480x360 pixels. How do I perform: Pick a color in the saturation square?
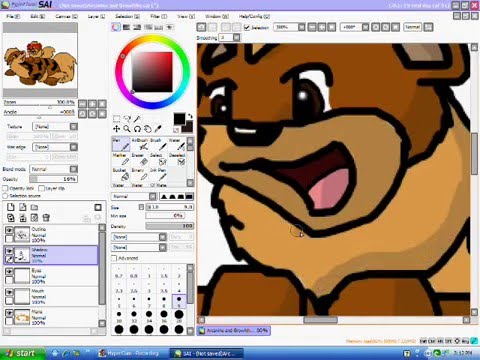[152, 72]
